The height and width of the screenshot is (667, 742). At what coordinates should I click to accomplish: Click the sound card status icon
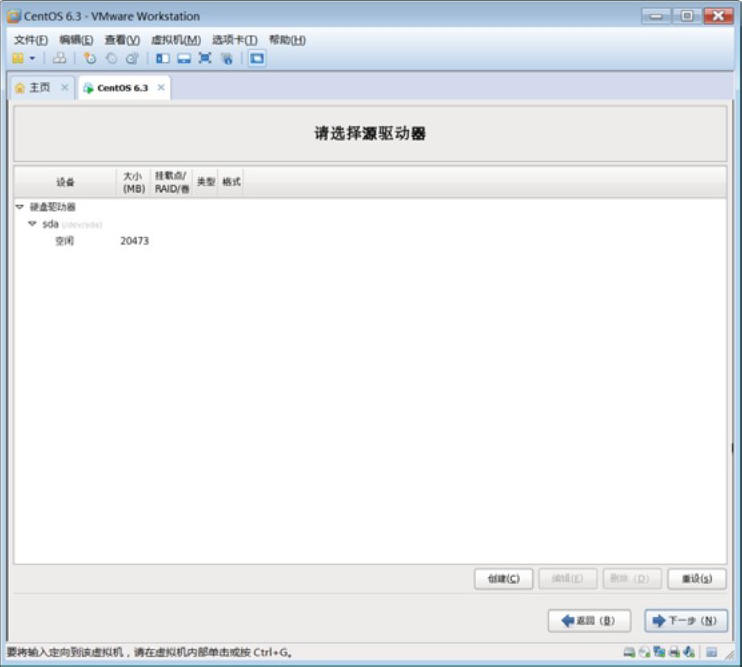point(689,652)
